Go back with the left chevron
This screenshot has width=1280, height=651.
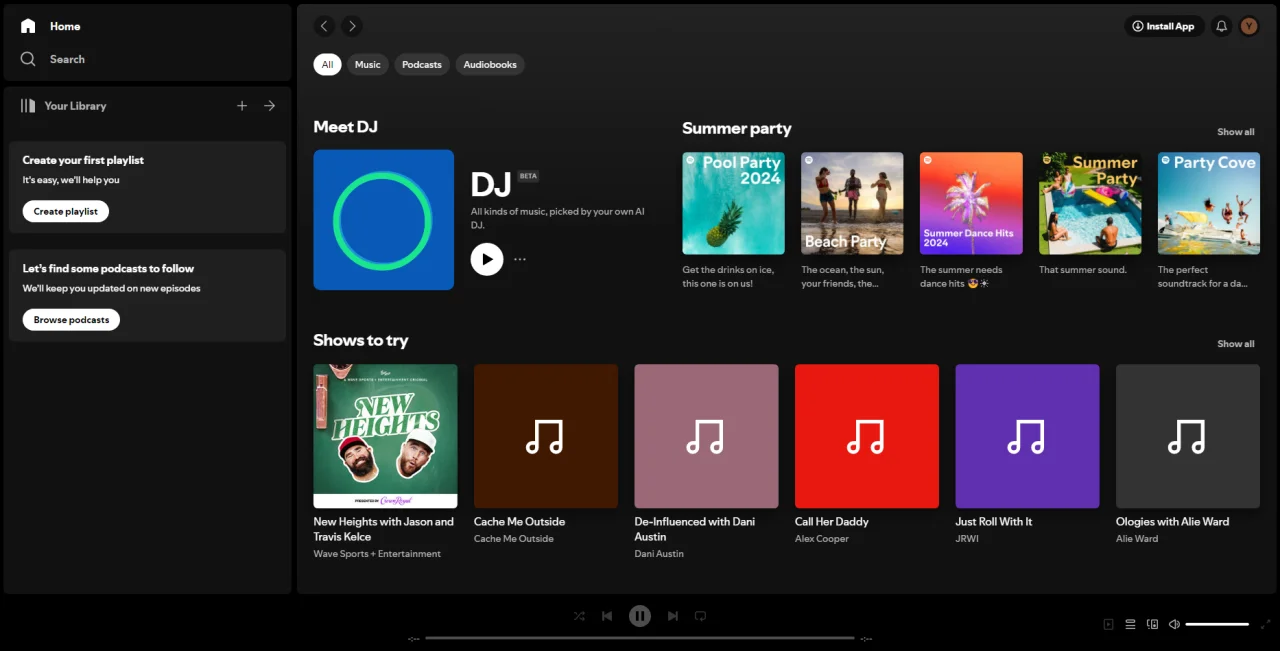(323, 26)
